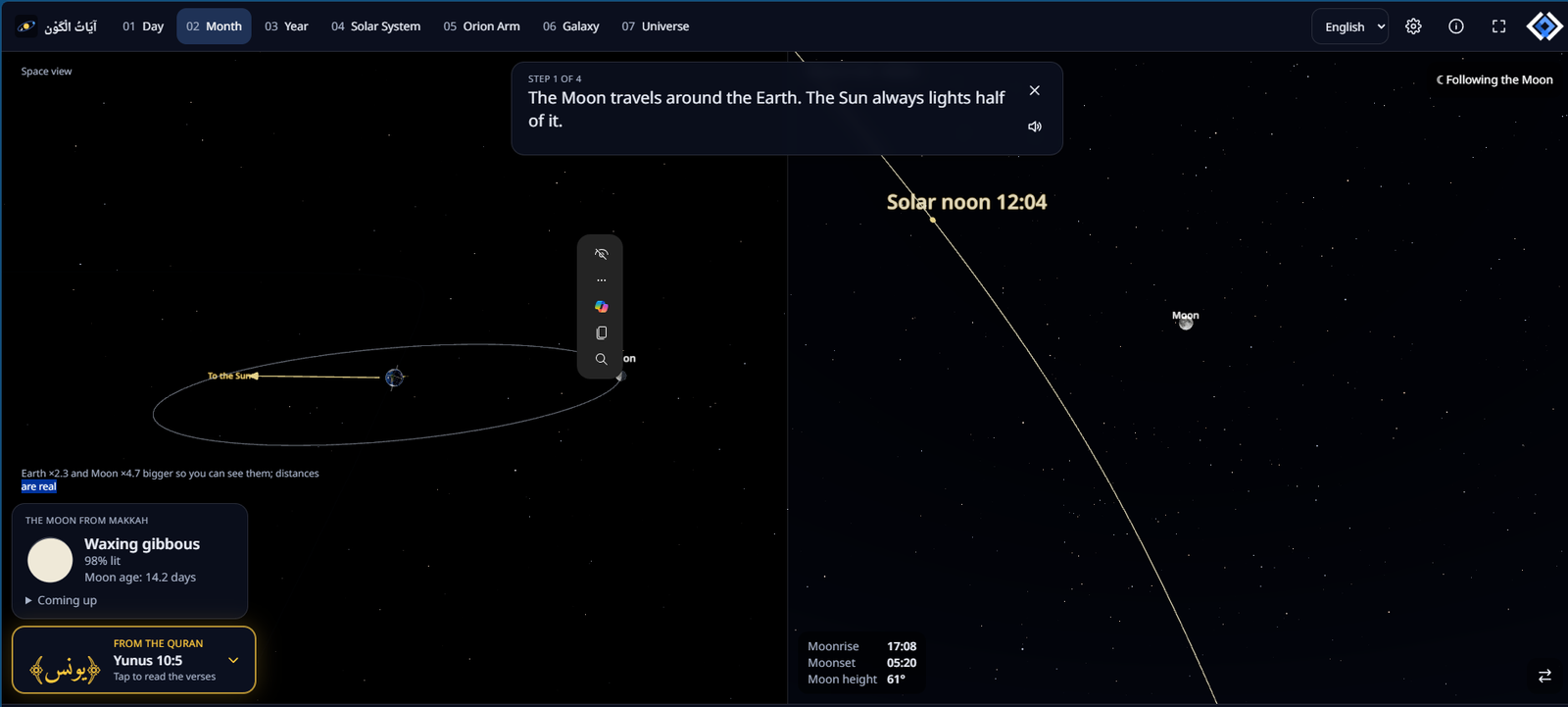1568x707 pixels.
Task: Click the Moon age: 14.2 days text
Action: [140, 578]
